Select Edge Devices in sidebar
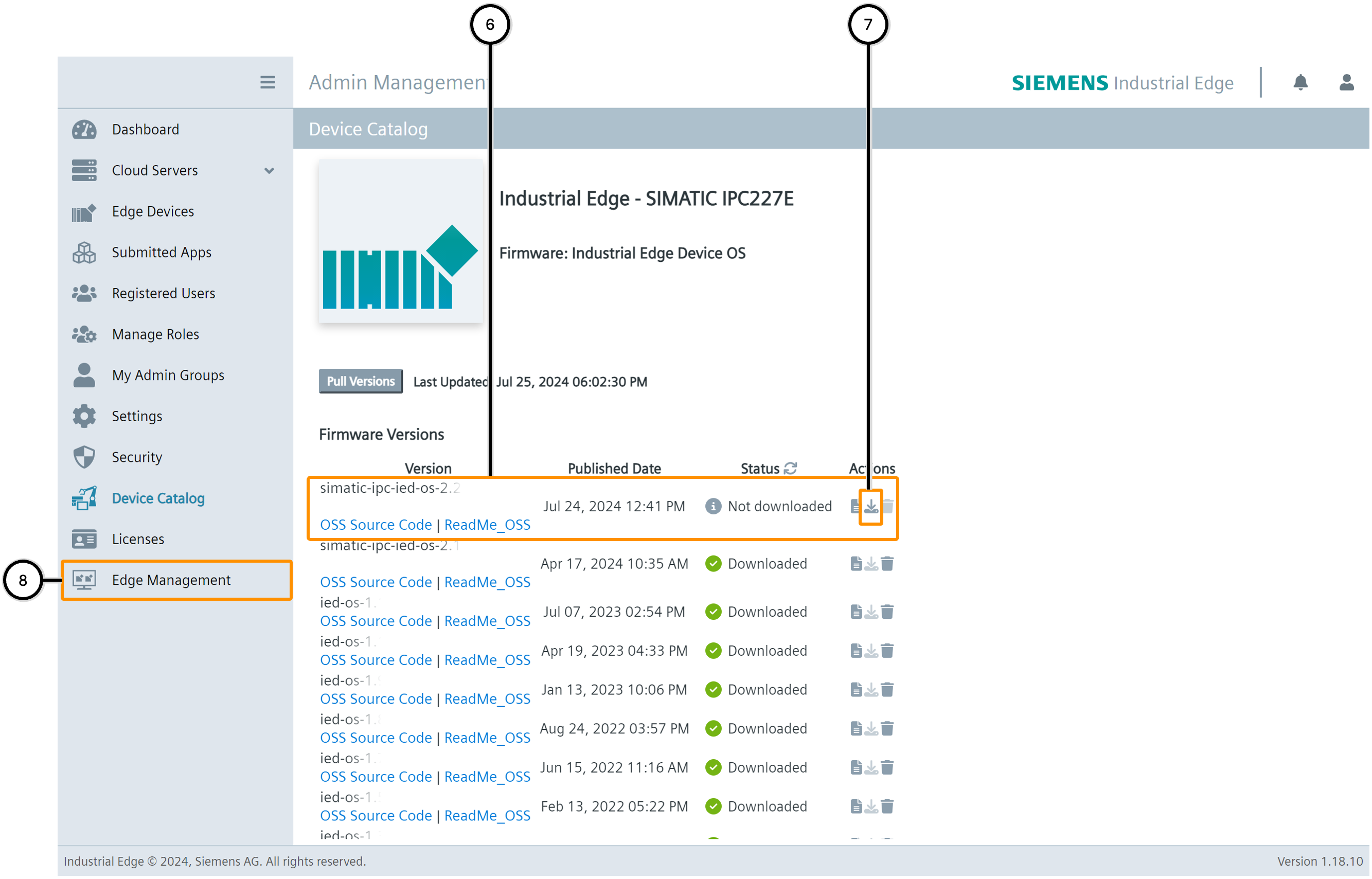The image size is (1372, 879). (x=152, y=212)
